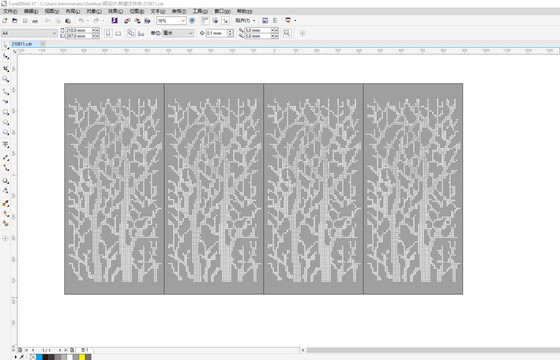Screen dimensions: 560x360
Task: Select the Pick tool in toolbox
Action: tap(5, 46)
